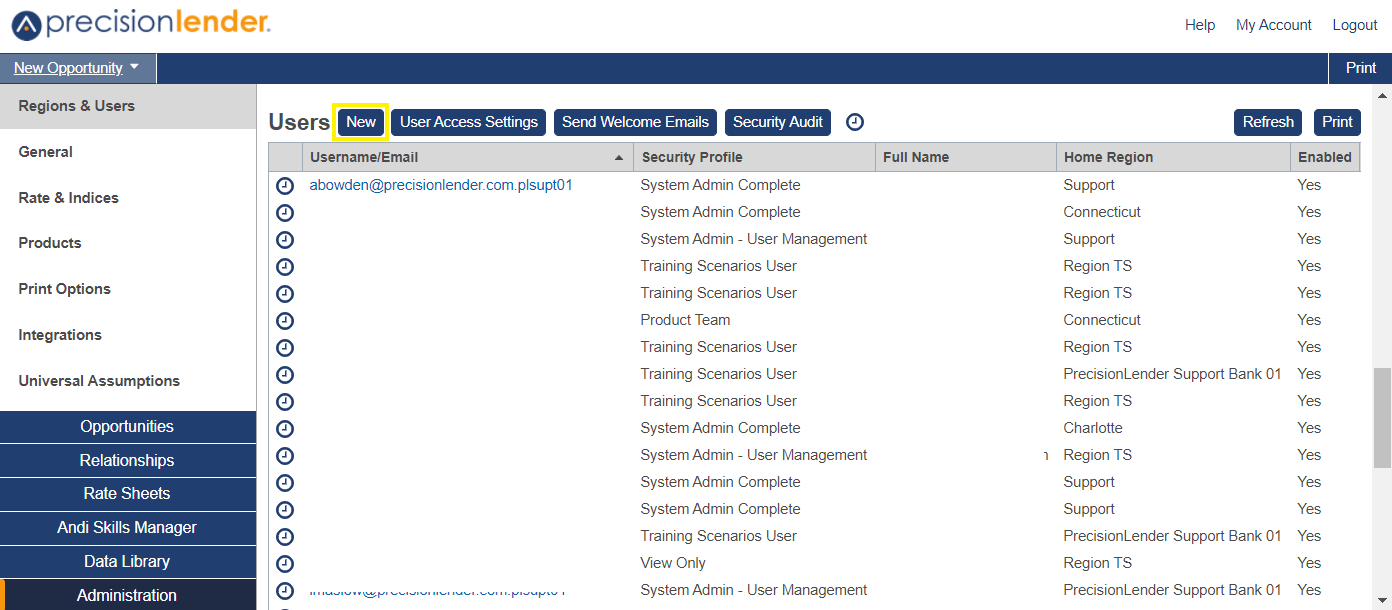The height and width of the screenshot is (610, 1392).
Task: Click "Region TS" in the View Only row
Action: pos(1098,563)
